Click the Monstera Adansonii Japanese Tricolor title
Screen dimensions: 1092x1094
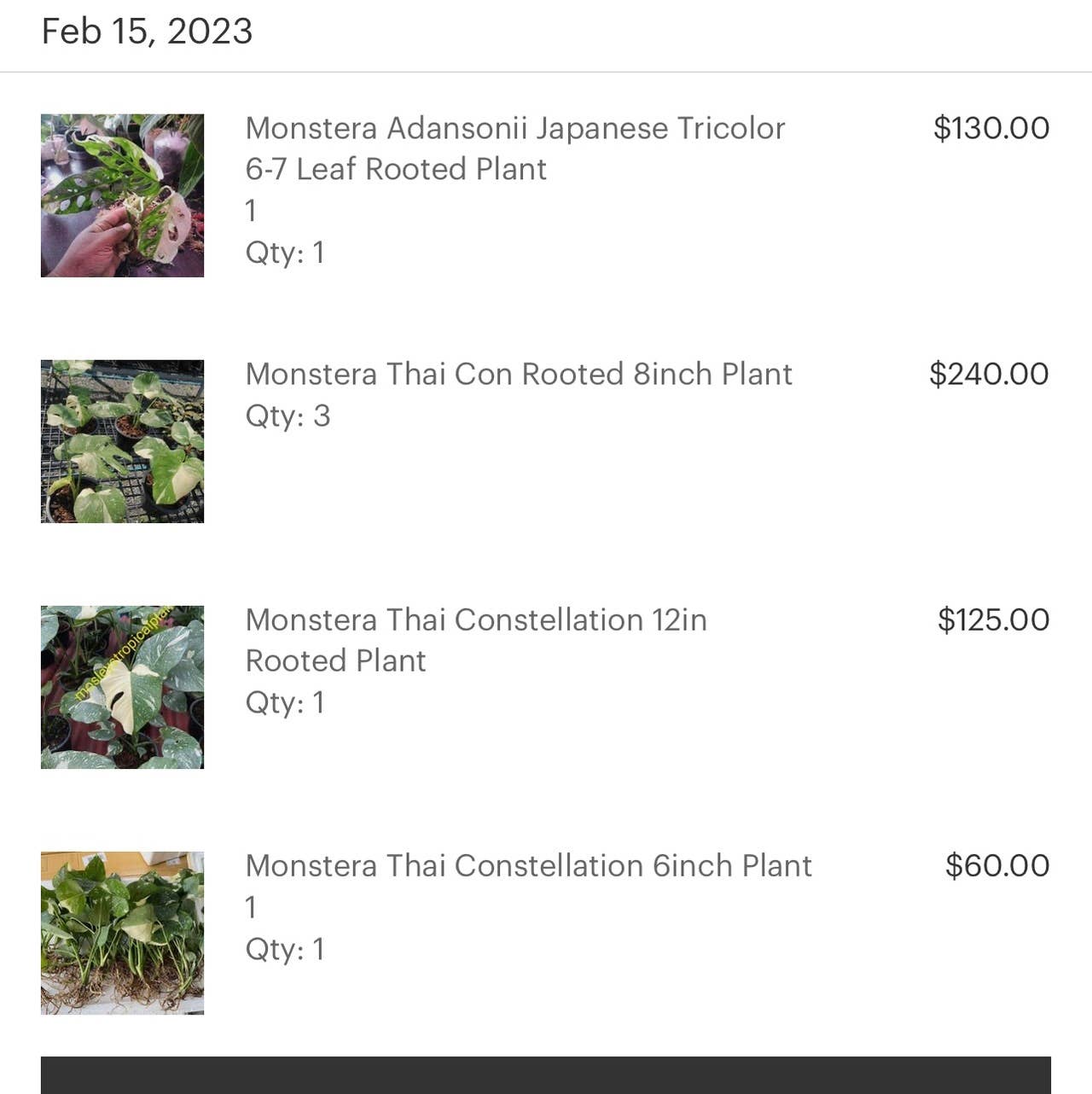tap(514, 128)
